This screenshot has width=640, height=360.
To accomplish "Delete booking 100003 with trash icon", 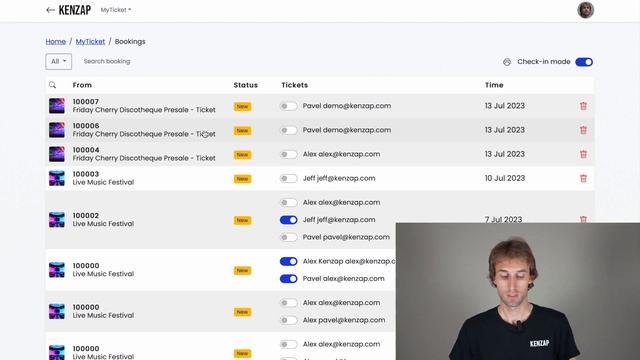I will (583, 178).
